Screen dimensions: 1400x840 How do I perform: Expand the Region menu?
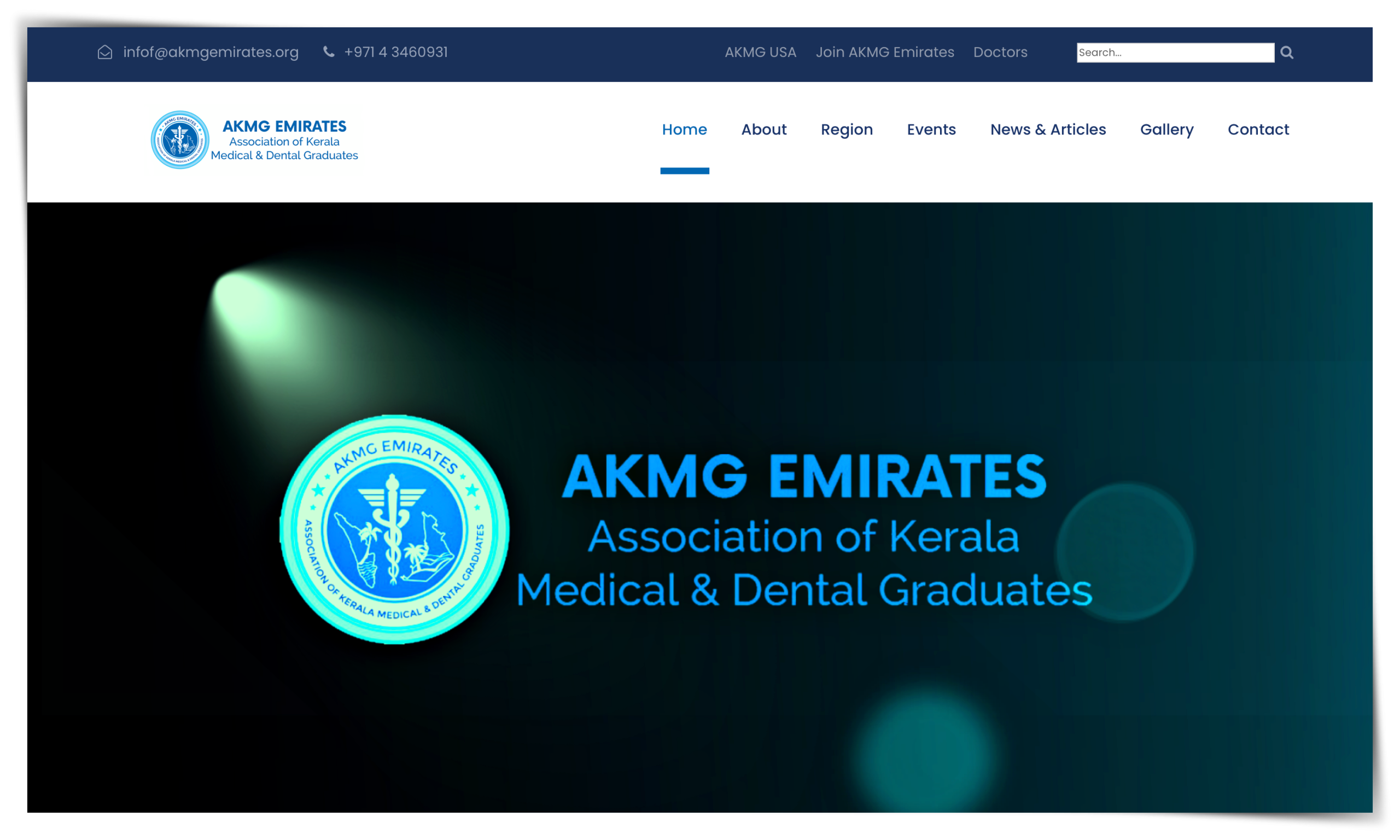[847, 130]
